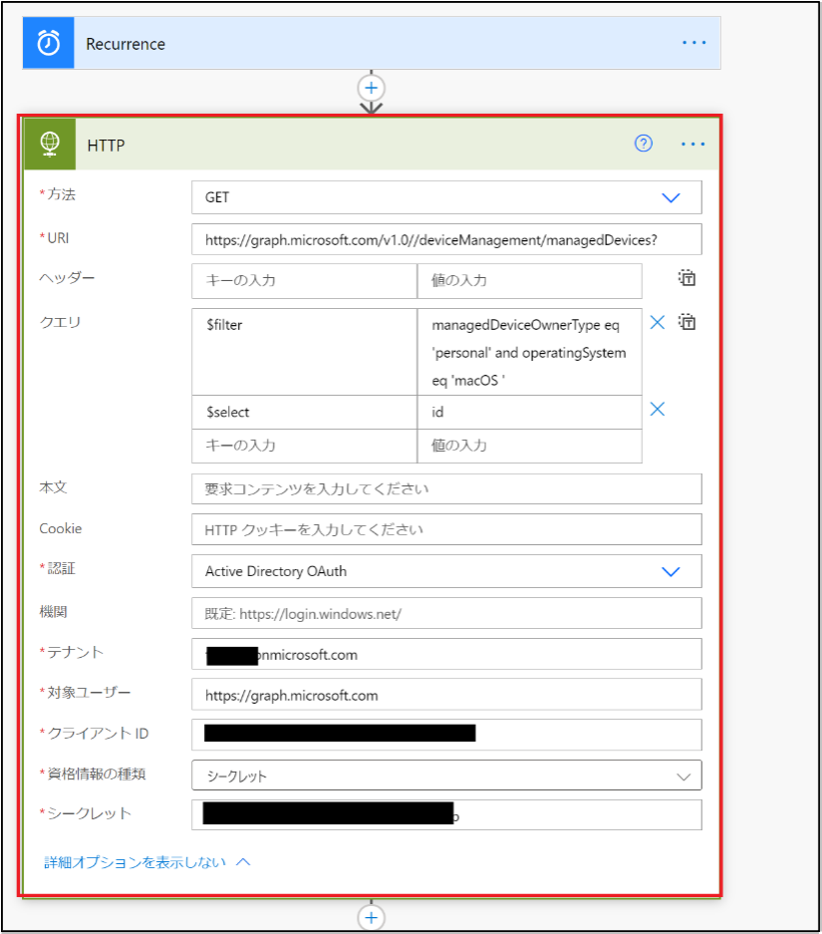The width and height of the screenshot is (822, 934).
Task: Click the empty クエリ key input below $select
Action: (x=304, y=446)
